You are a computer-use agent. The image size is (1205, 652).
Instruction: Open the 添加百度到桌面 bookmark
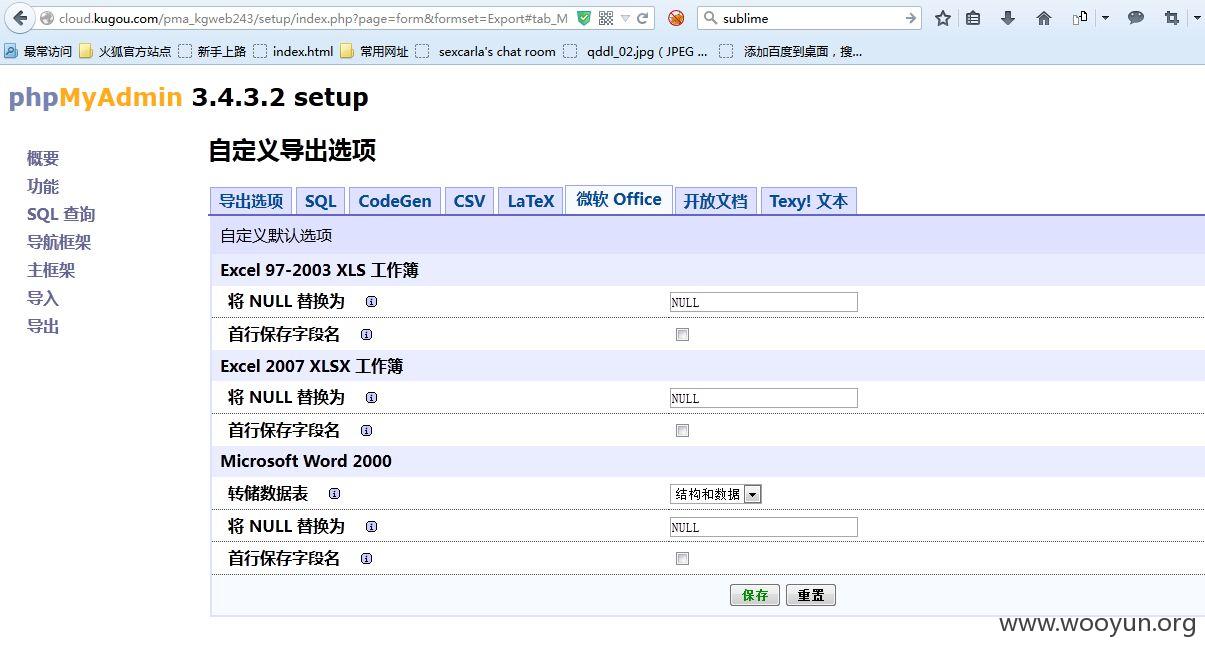pyautogui.click(x=791, y=51)
